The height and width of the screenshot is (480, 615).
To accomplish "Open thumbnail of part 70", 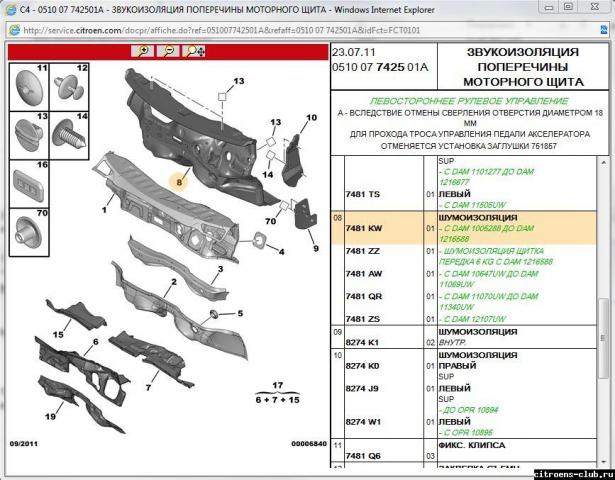I will pyautogui.click(x=29, y=232).
